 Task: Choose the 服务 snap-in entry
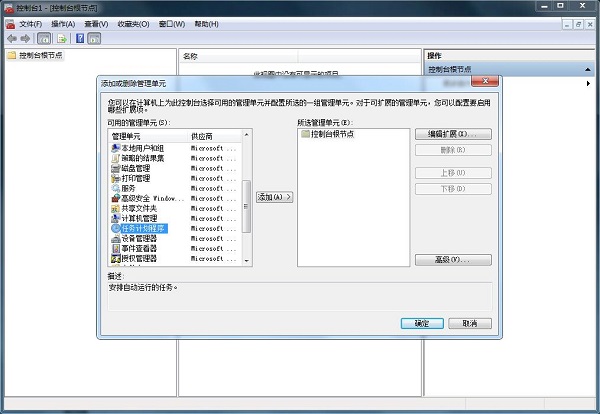(x=128, y=188)
